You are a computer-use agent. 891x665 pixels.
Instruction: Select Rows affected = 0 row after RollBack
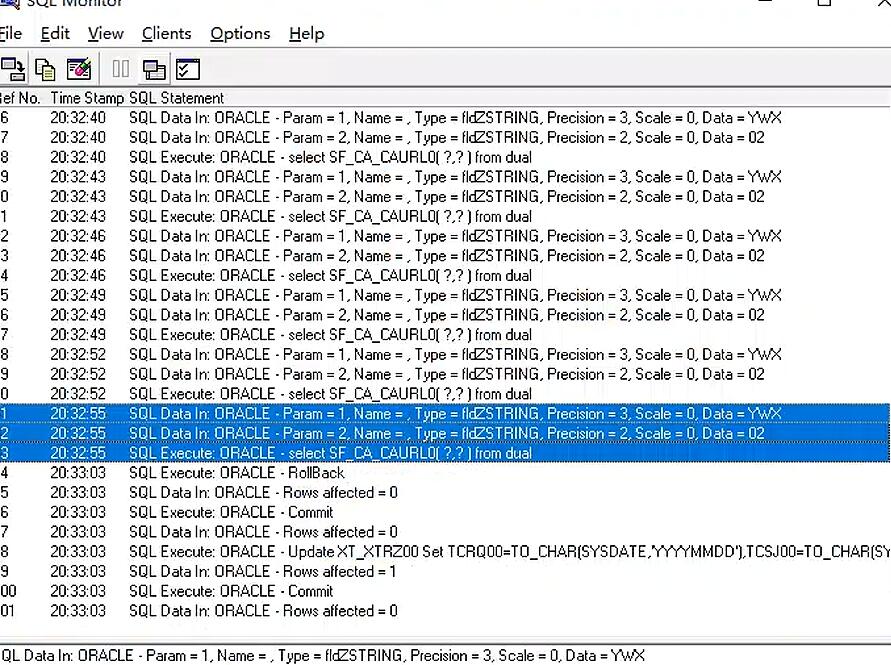(445, 492)
